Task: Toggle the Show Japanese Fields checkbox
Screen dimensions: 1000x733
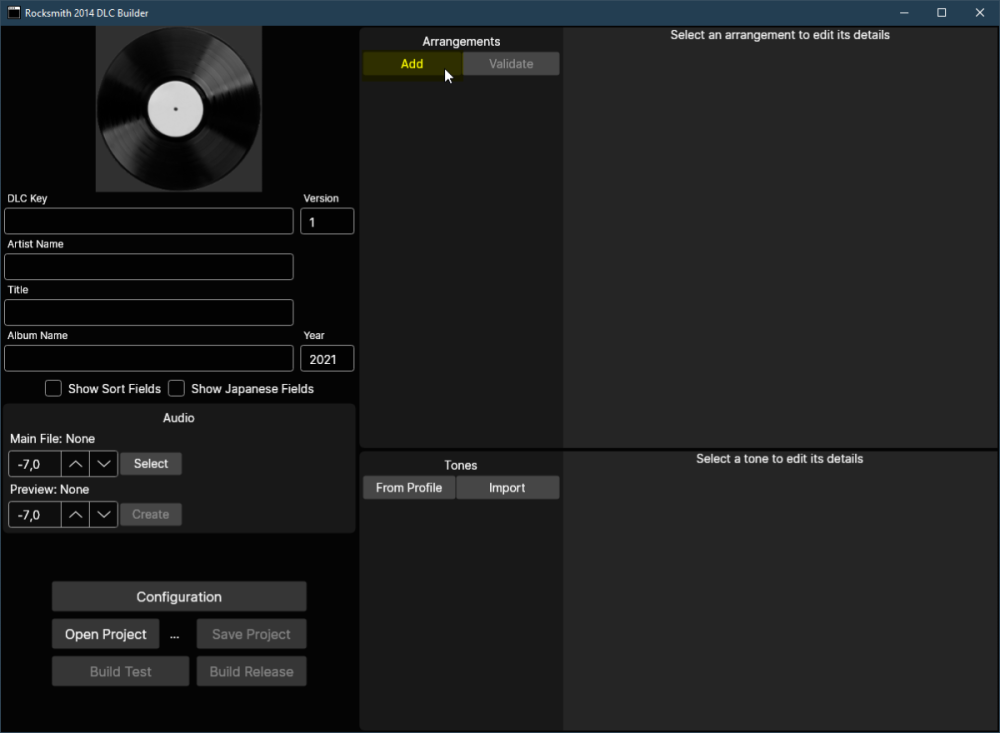Action: point(177,389)
